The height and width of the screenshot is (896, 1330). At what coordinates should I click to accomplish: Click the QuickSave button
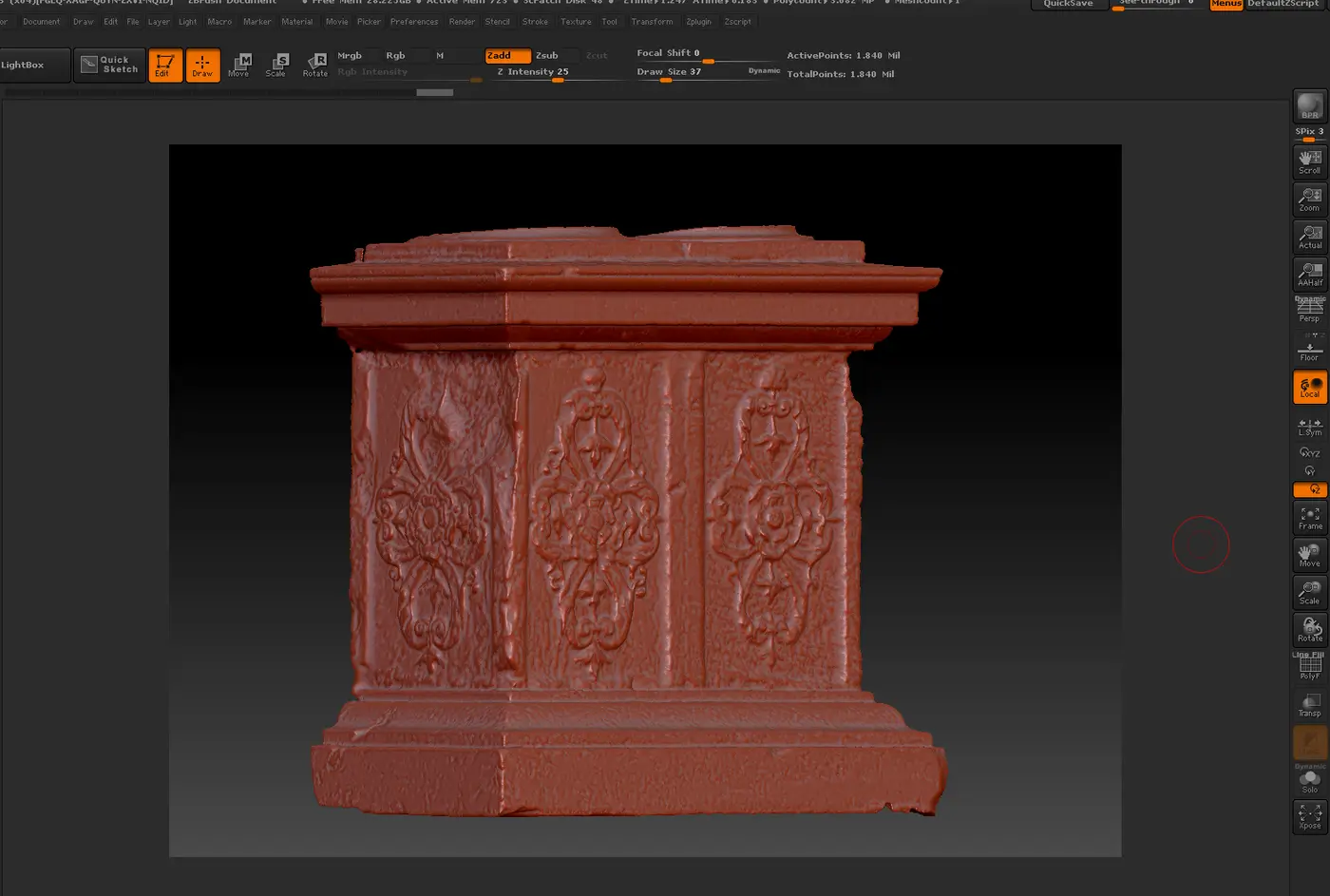(1068, 4)
